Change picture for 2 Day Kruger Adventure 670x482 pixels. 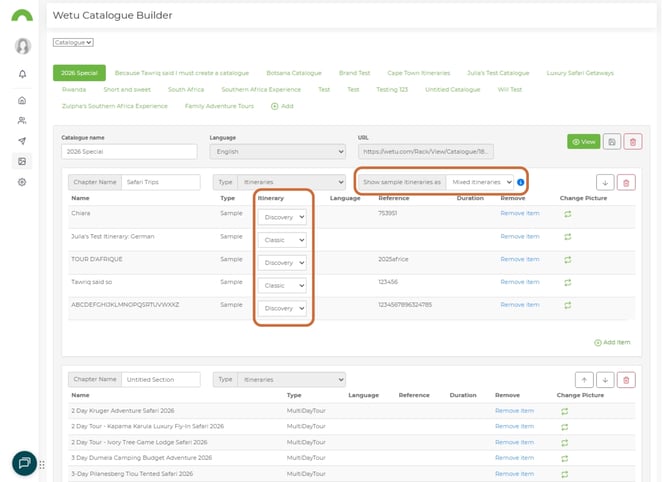tap(564, 411)
